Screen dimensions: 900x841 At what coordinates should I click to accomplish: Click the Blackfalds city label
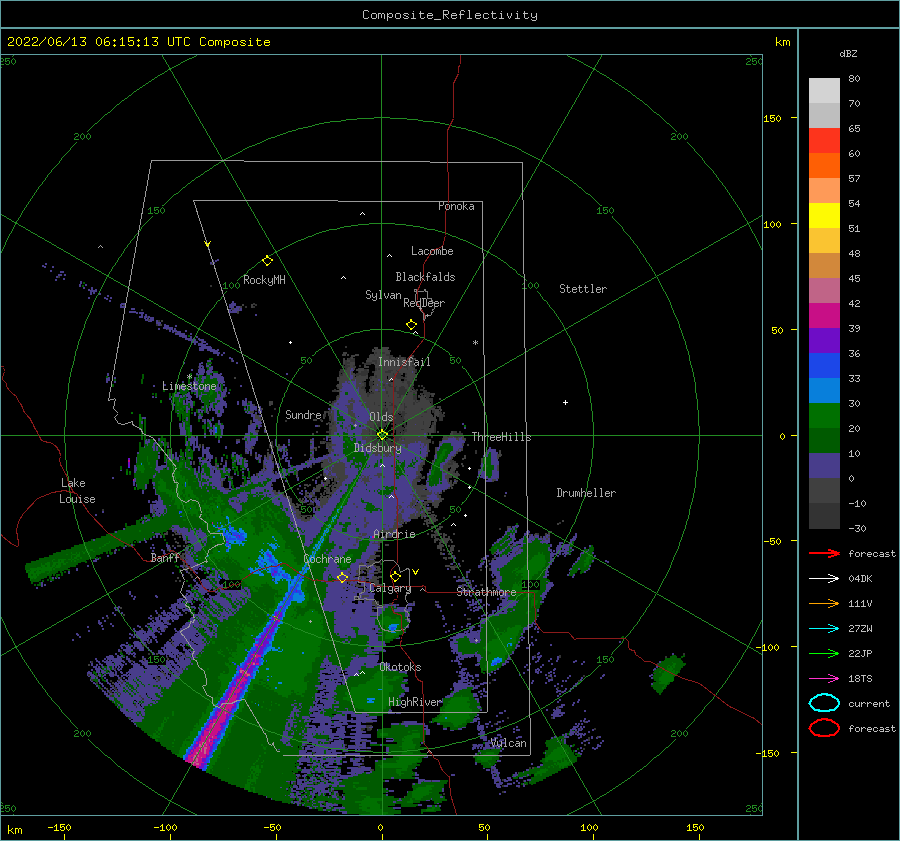click(425, 277)
